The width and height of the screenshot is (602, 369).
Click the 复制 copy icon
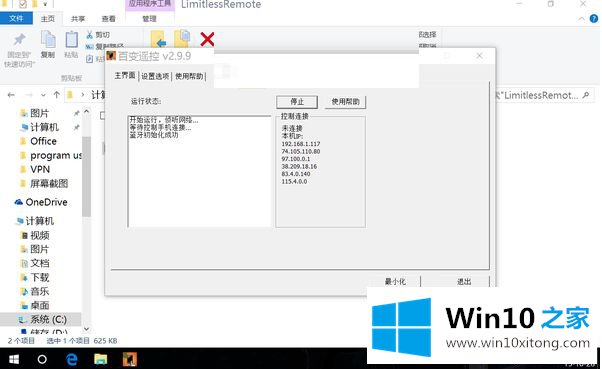(x=48, y=40)
